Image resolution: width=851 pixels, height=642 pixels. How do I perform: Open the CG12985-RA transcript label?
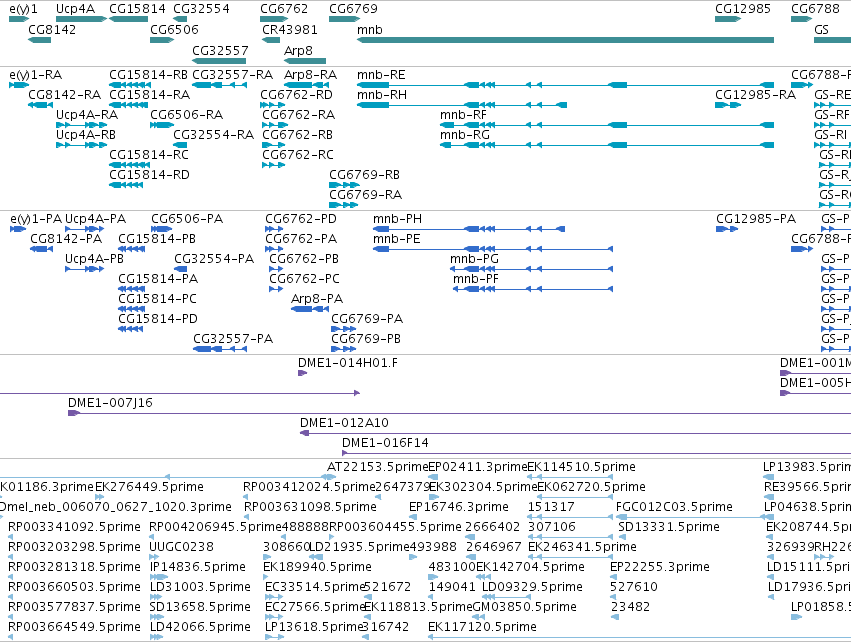tap(755, 94)
